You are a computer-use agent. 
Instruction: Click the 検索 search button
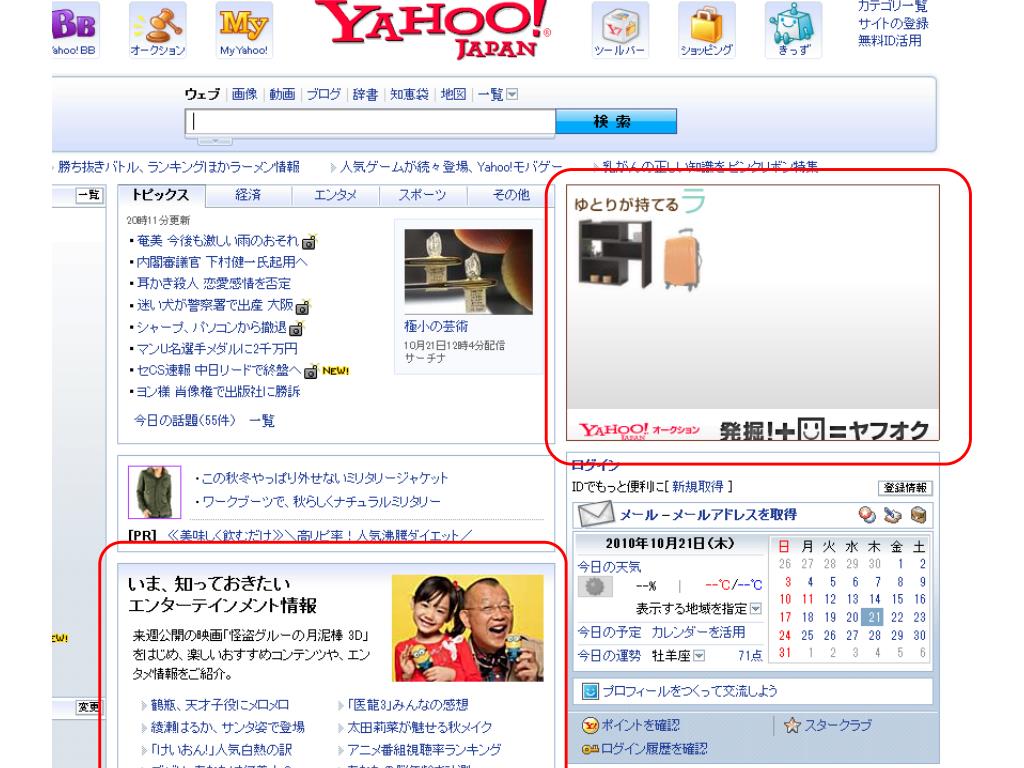616,121
